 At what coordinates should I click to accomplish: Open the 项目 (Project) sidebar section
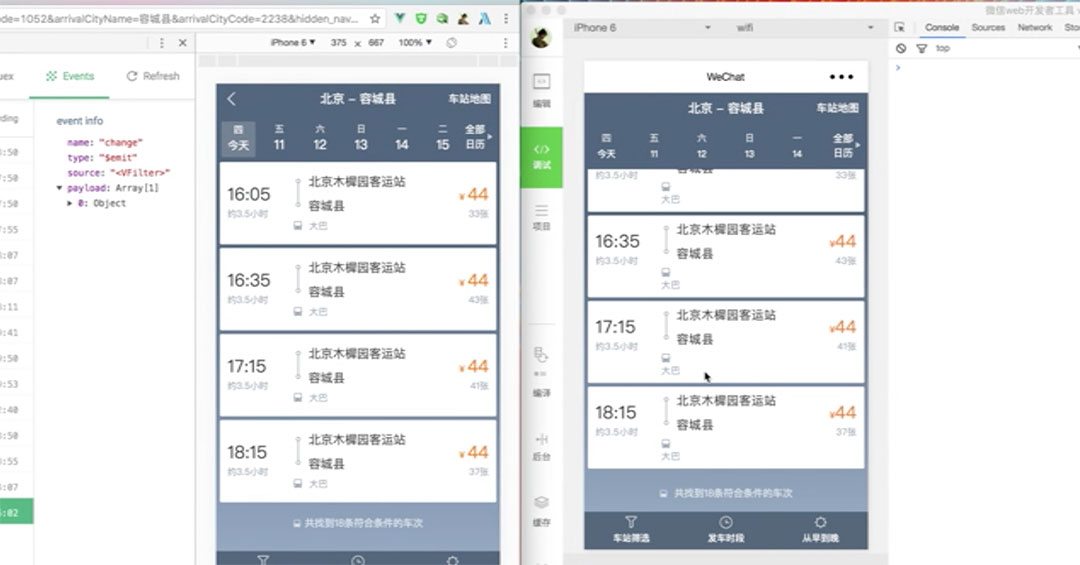click(541, 217)
